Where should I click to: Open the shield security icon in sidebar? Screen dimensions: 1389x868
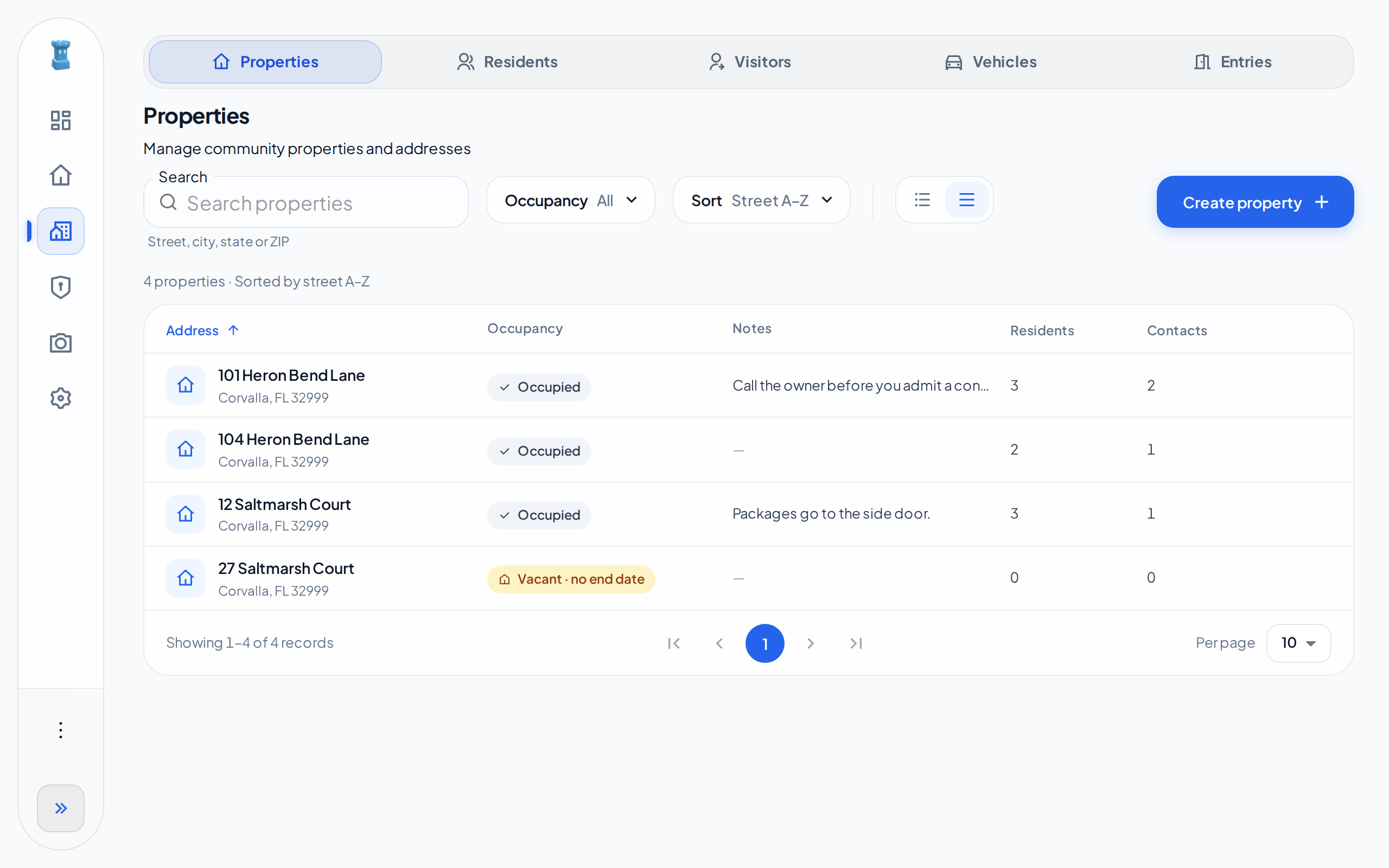(x=60, y=287)
